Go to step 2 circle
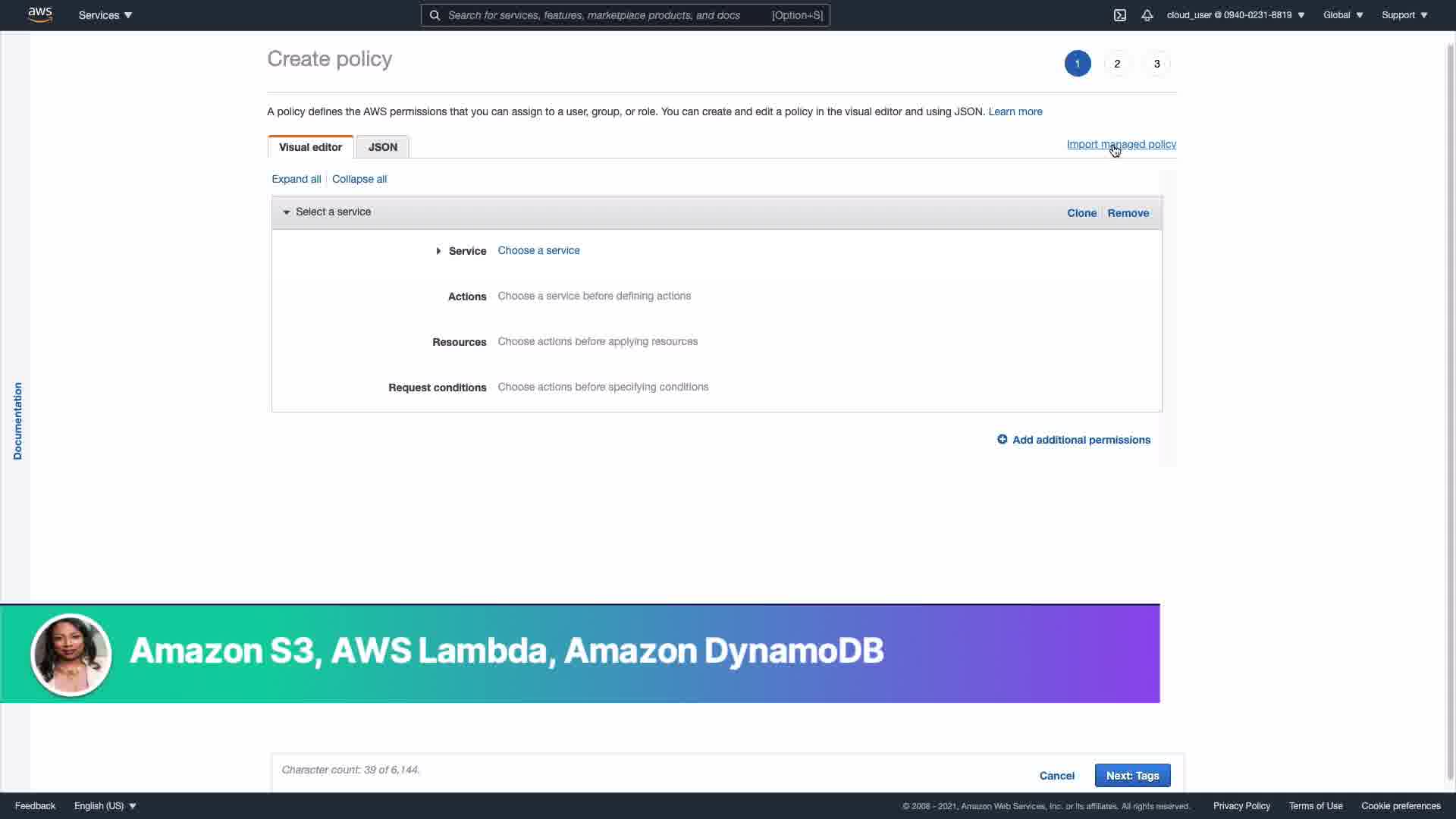The width and height of the screenshot is (1456, 819). click(1117, 64)
